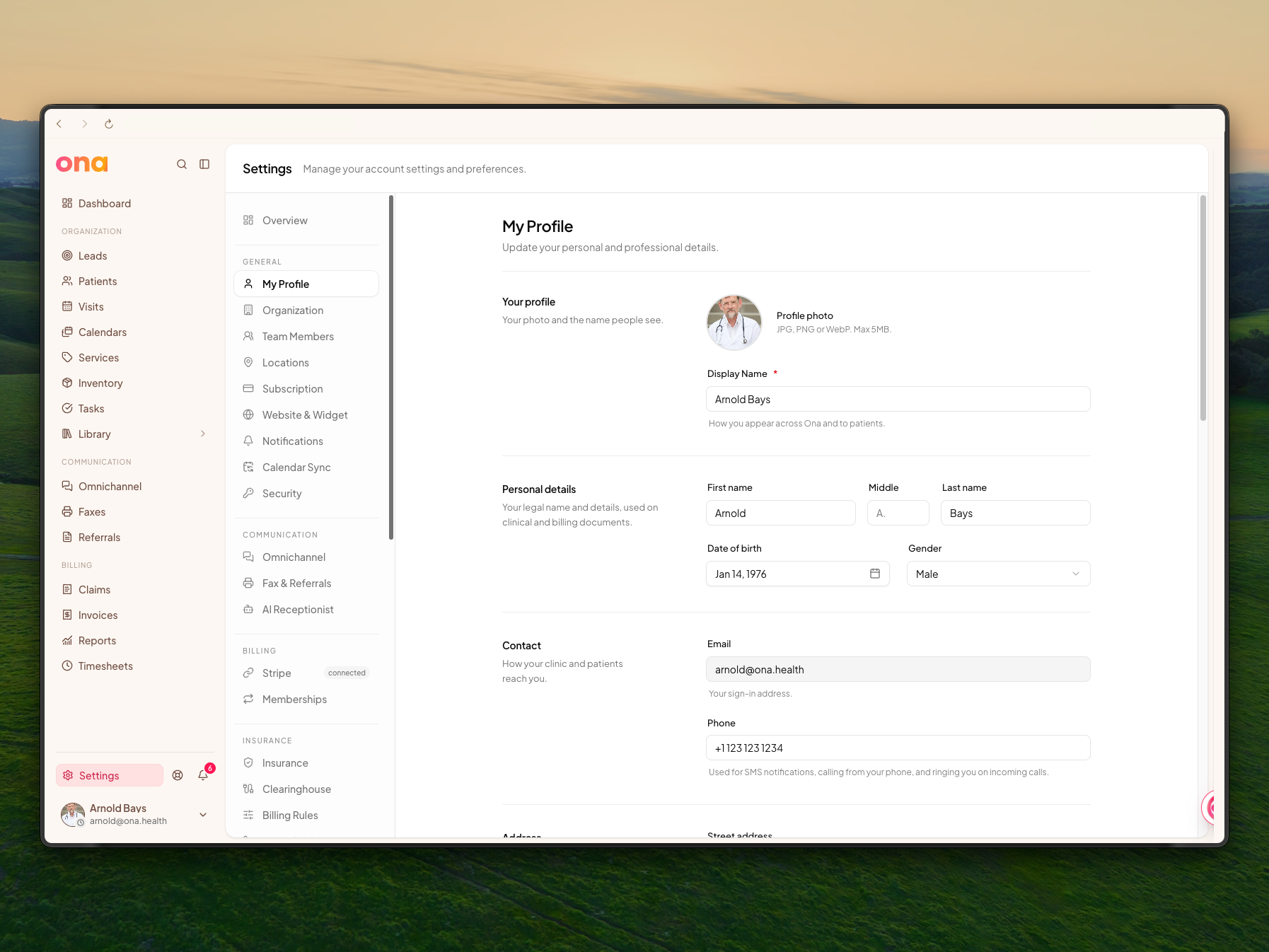Screen dimensions: 1269x952
Task: Click the Subscription card icon
Action: [x=248, y=388]
